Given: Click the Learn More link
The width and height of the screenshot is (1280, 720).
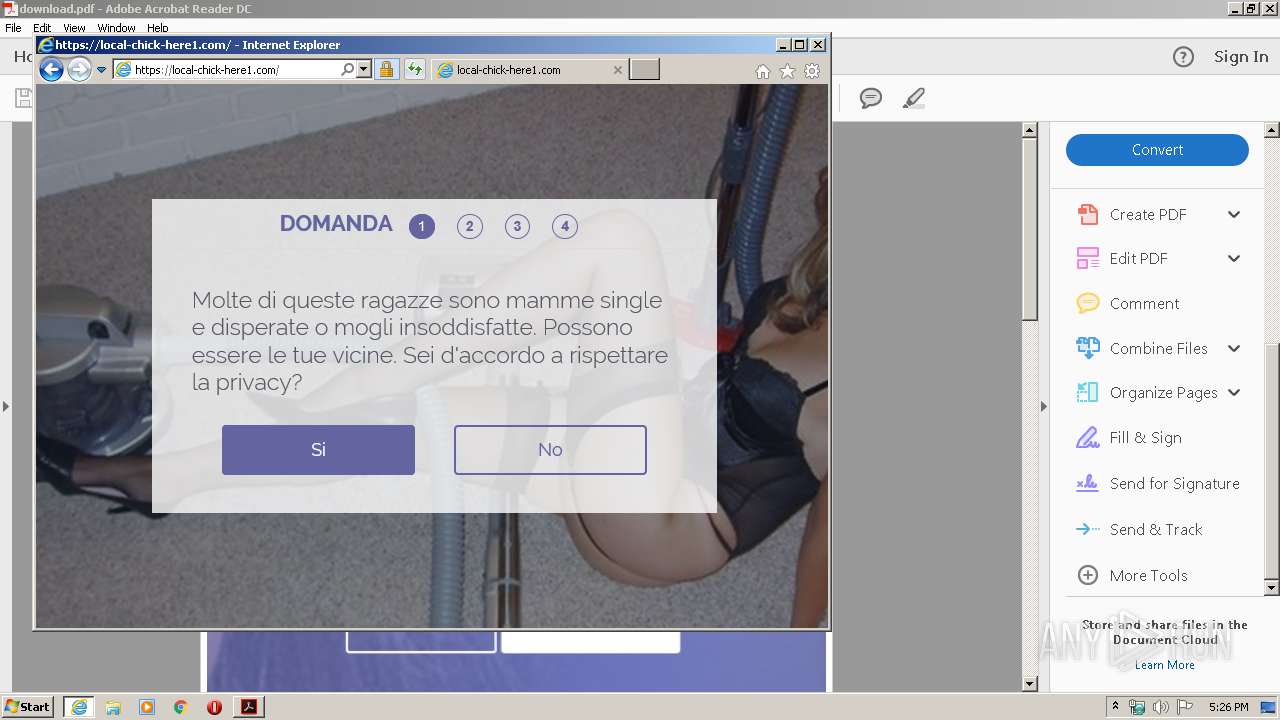Looking at the screenshot, I should pyautogui.click(x=1164, y=665).
